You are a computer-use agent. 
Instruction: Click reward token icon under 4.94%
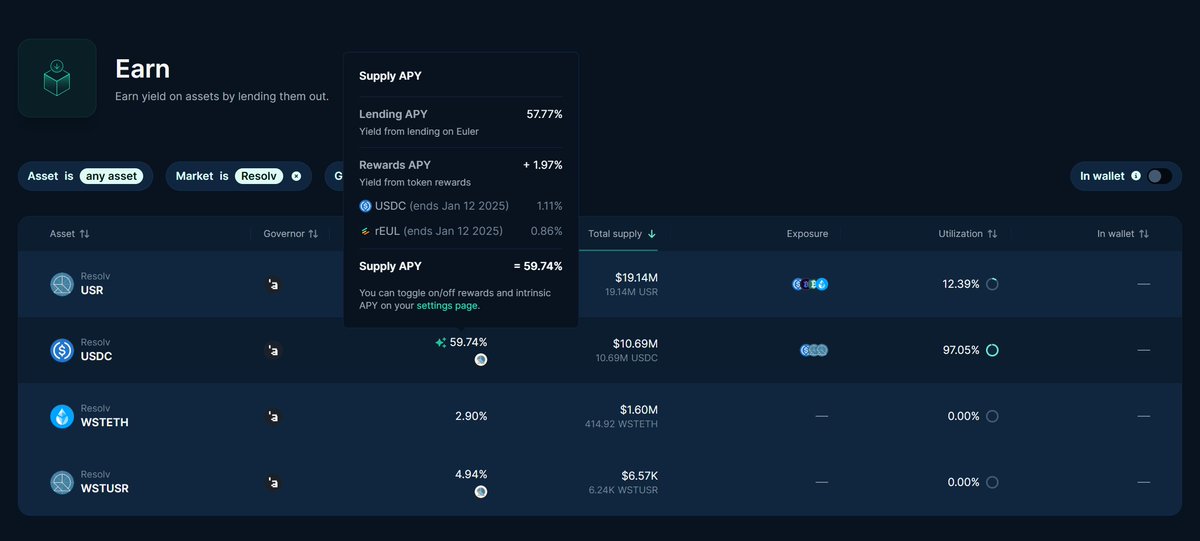pos(481,491)
